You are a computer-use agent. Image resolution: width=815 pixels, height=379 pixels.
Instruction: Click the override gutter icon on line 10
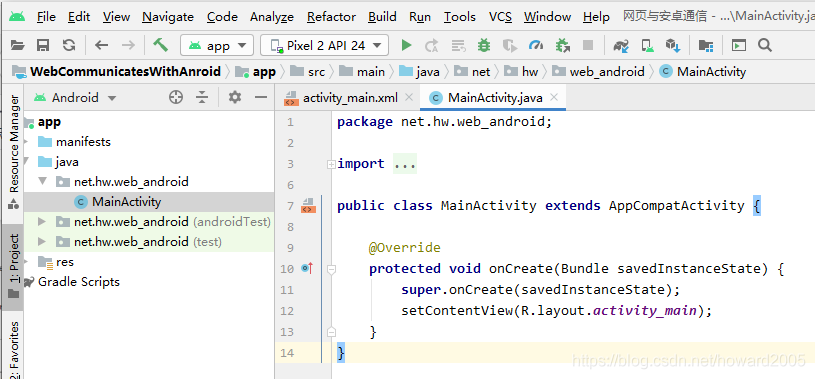[307, 269]
